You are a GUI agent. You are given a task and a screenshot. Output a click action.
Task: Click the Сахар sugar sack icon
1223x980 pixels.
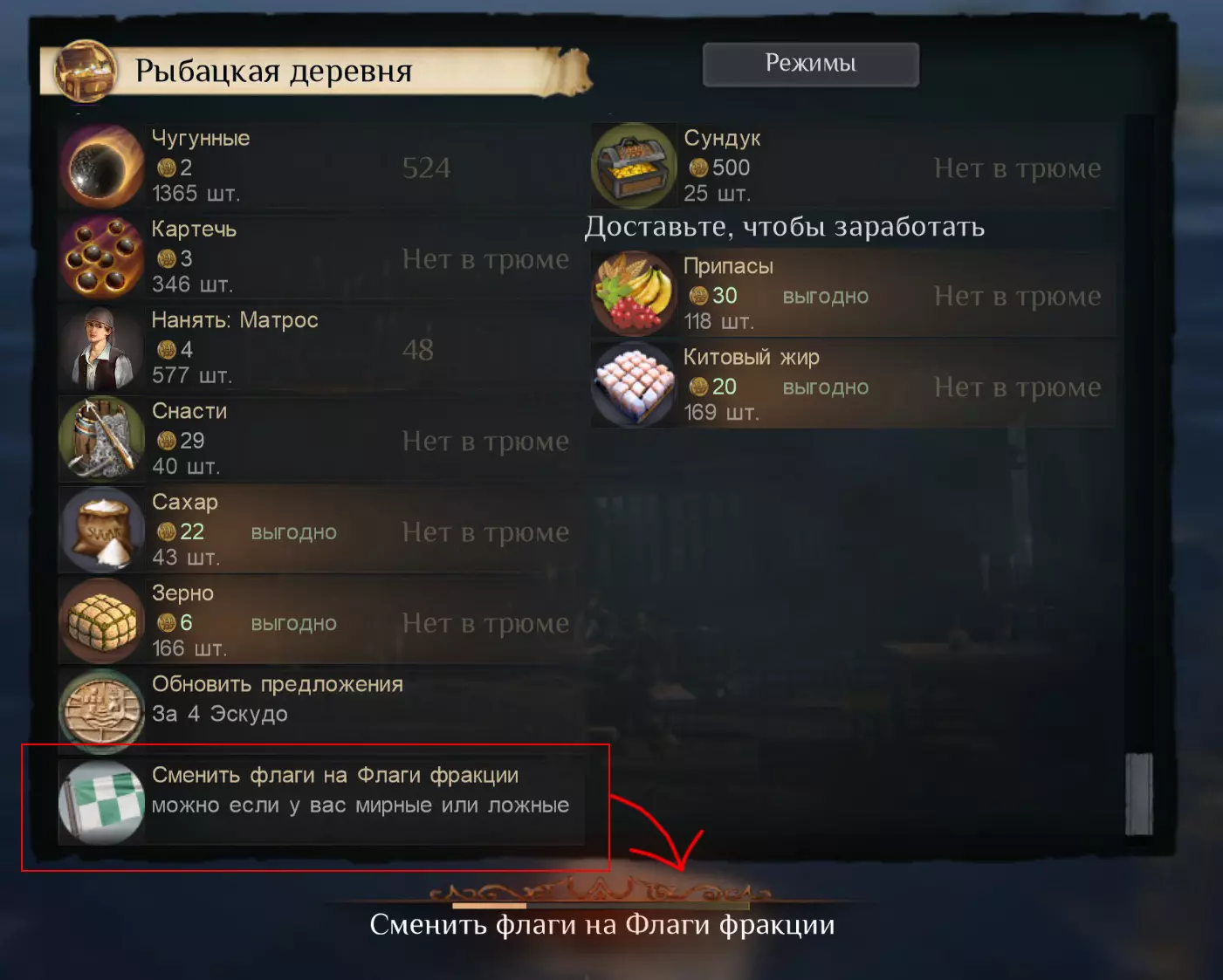(x=102, y=530)
